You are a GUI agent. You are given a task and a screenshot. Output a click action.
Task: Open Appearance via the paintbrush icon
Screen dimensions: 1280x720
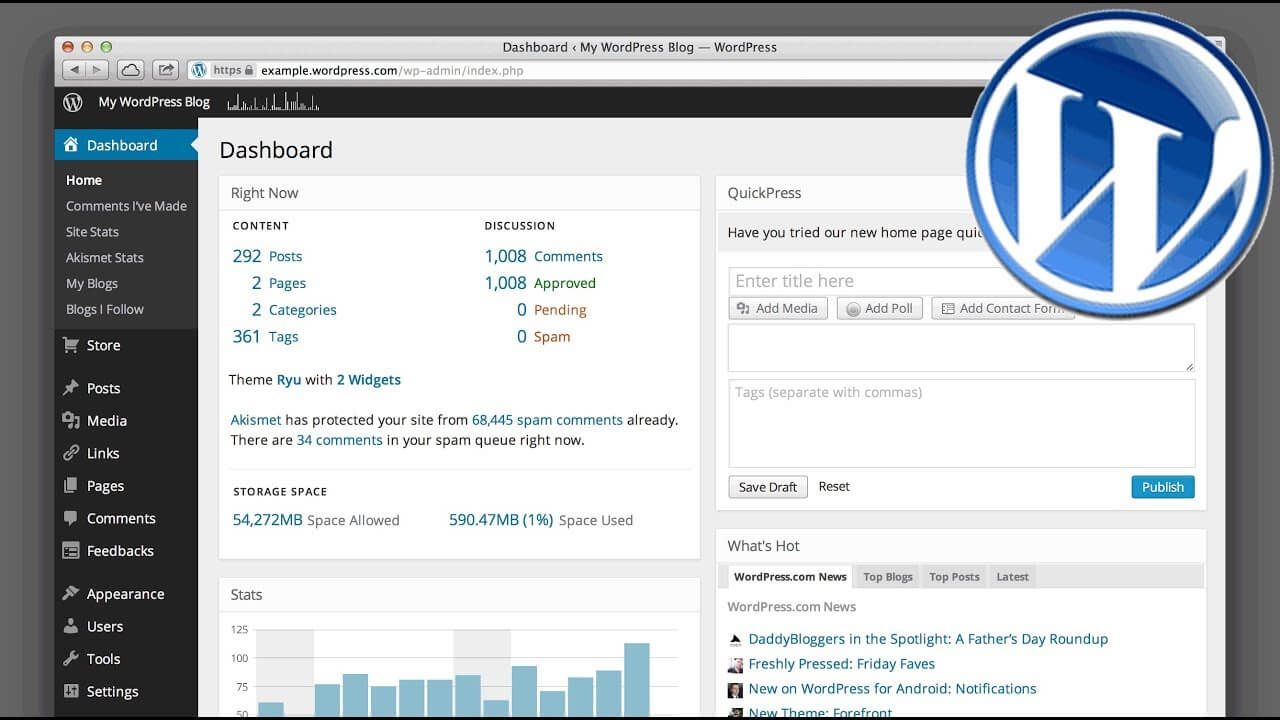click(71, 593)
